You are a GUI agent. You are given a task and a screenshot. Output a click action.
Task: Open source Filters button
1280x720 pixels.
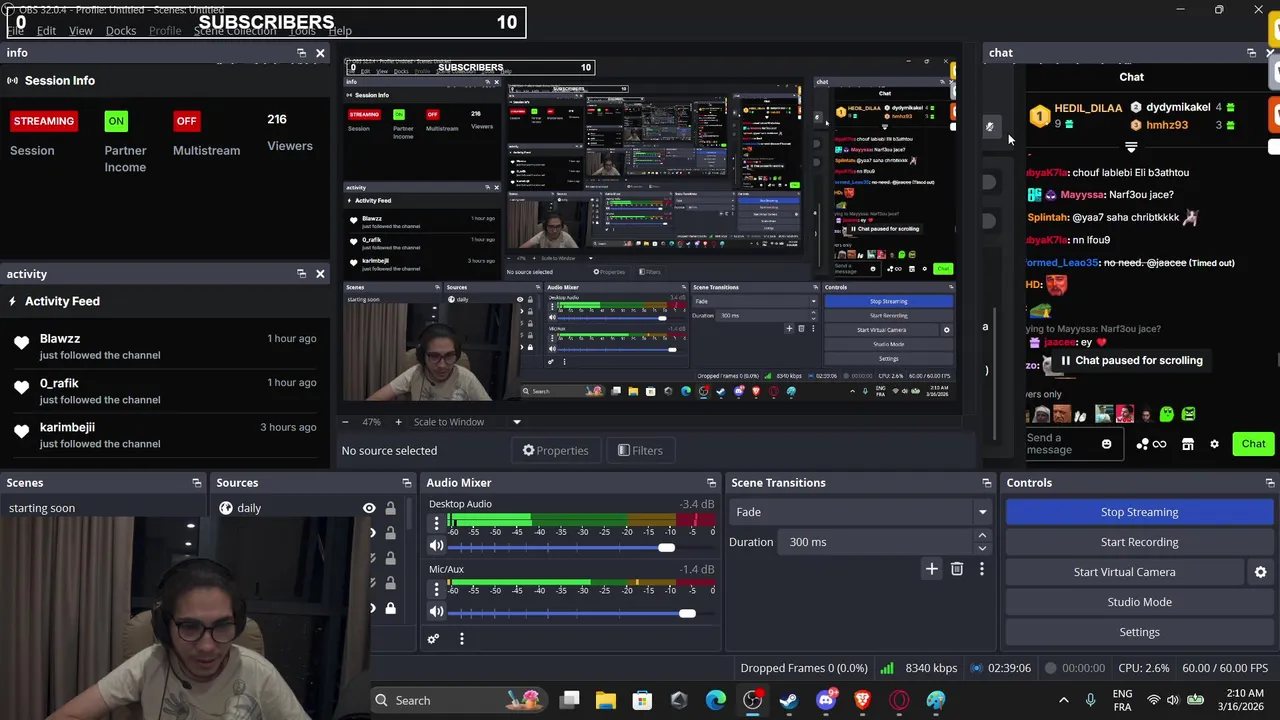(640, 451)
